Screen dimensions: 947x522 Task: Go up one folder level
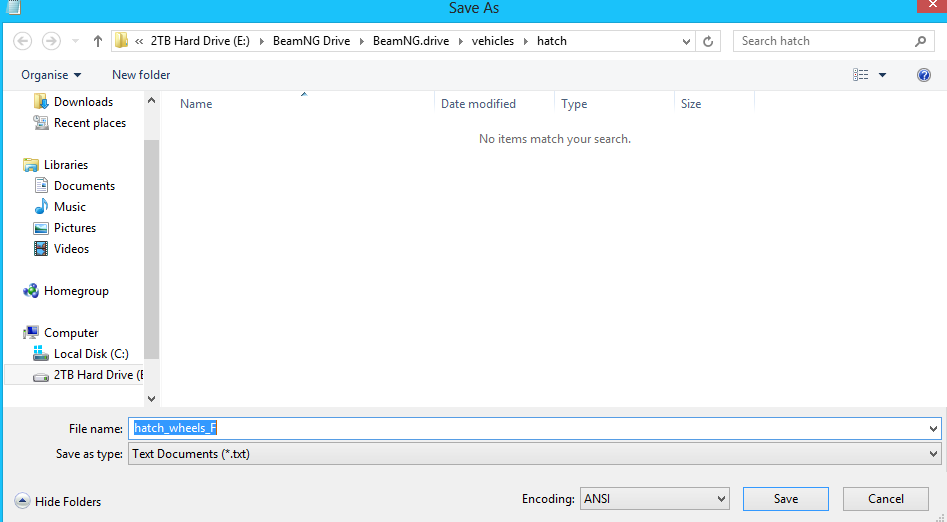[98, 41]
